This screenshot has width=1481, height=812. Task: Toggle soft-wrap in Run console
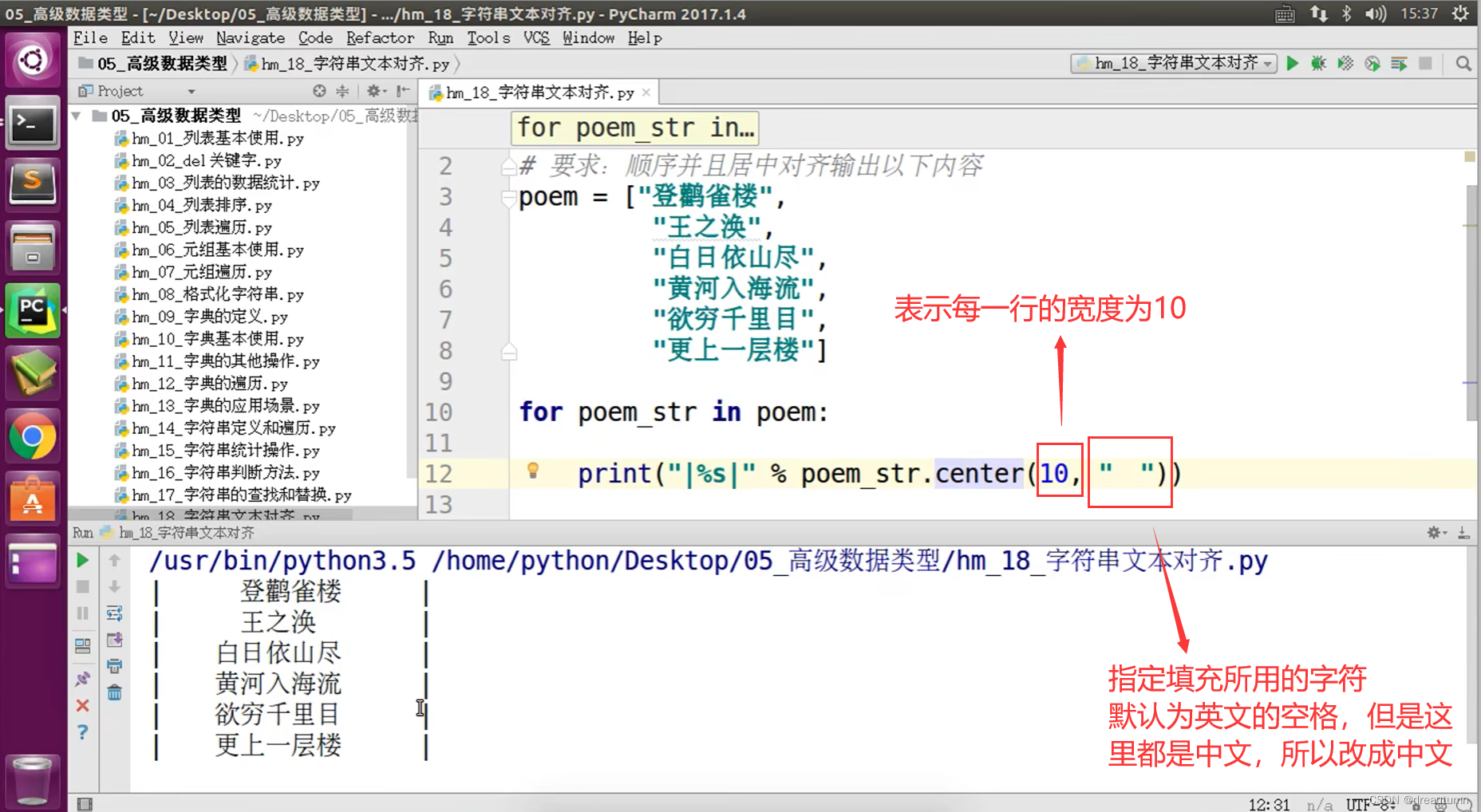point(114,613)
